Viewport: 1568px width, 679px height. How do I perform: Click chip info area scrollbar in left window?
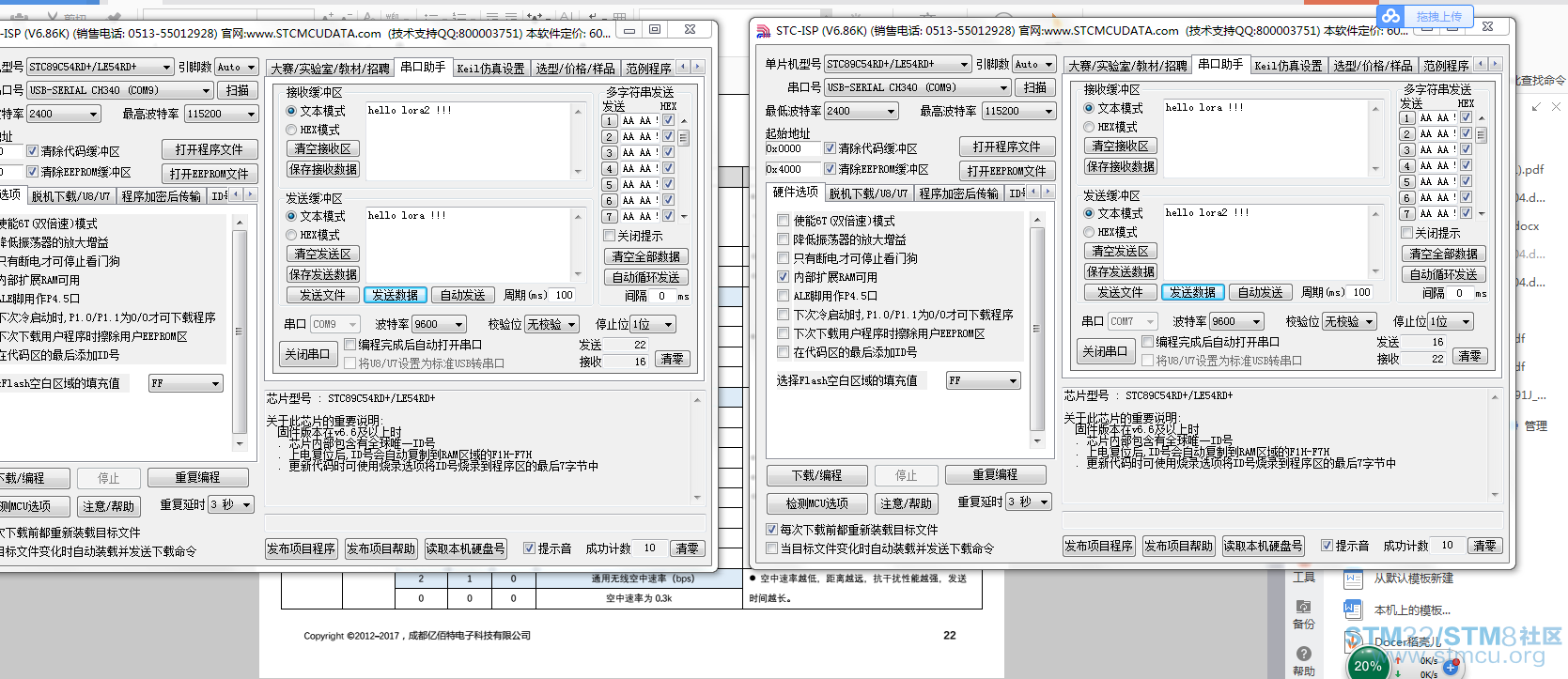[697, 448]
